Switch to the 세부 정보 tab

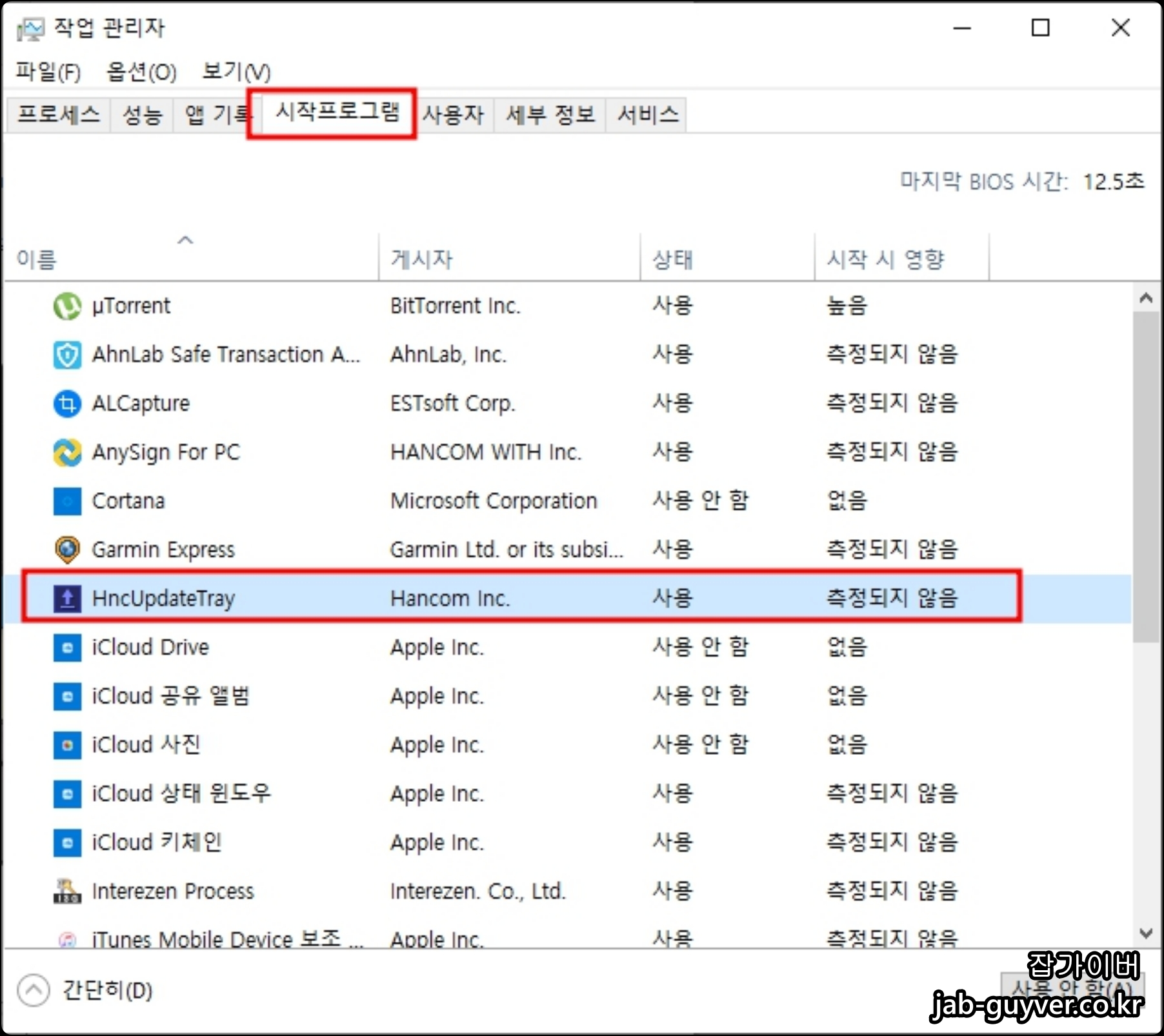[550, 115]
